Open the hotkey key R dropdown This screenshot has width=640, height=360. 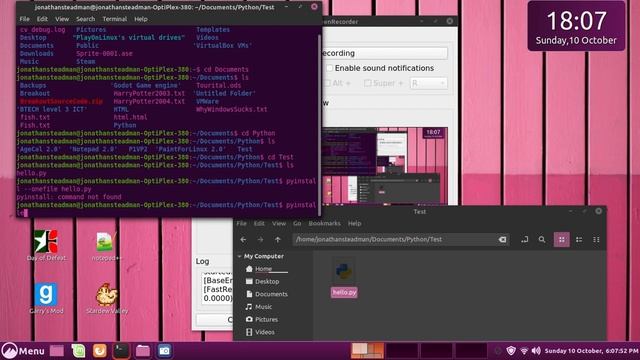click(x=429, y=83)
